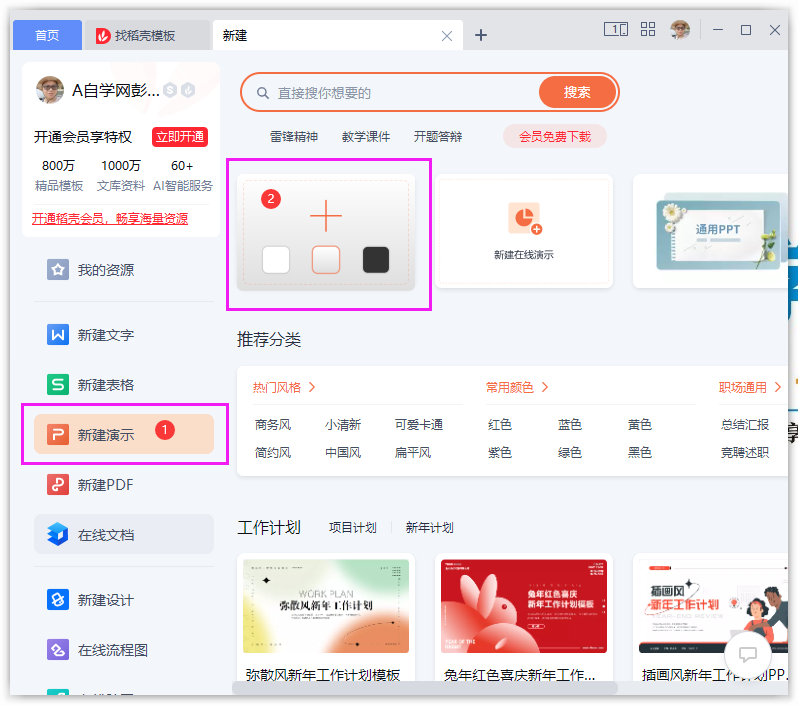Click the 稻壳 logo on 找稻壳模板 tab

(103, 36)
